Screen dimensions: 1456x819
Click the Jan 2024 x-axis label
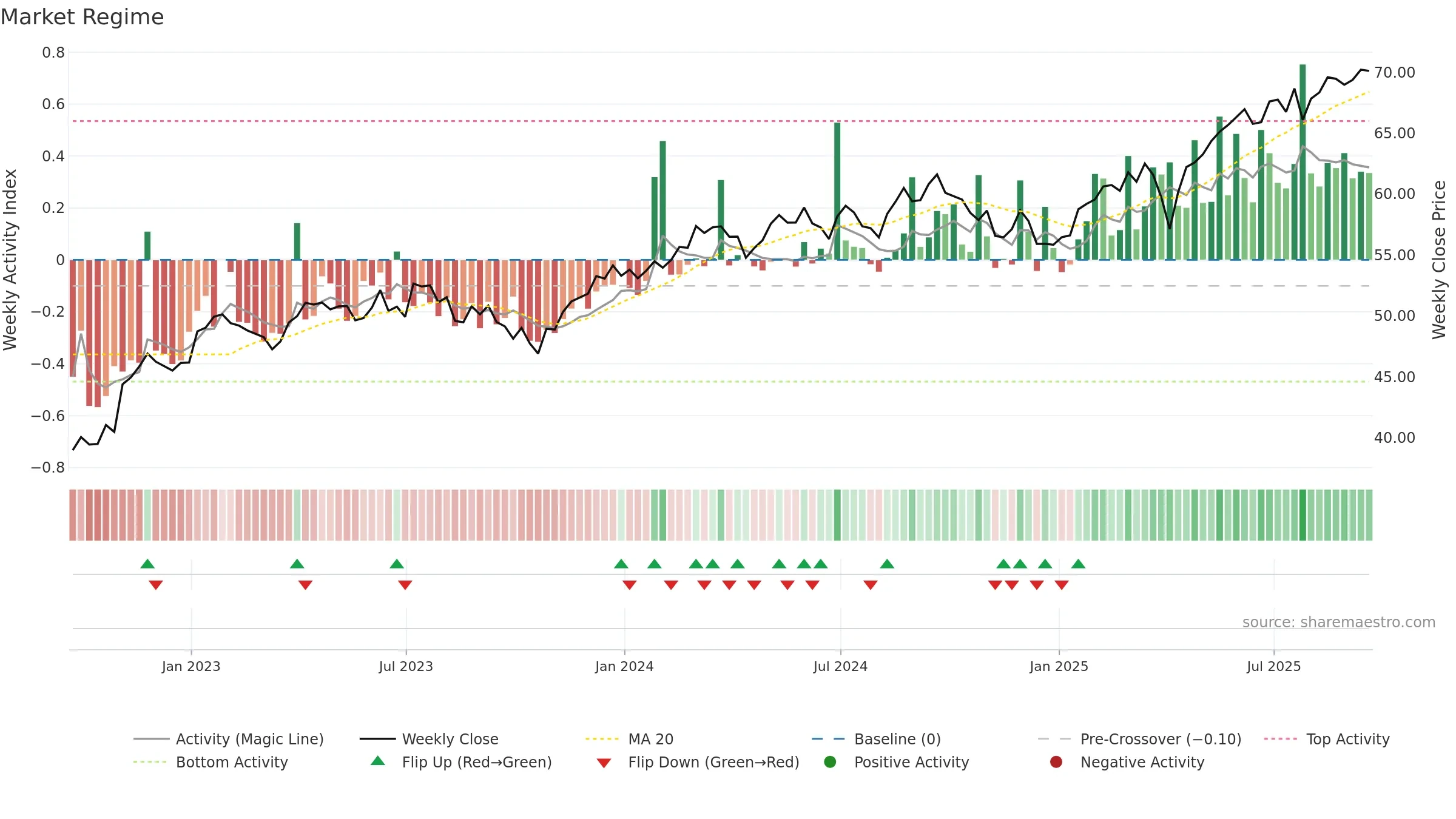tap(624, 666)
